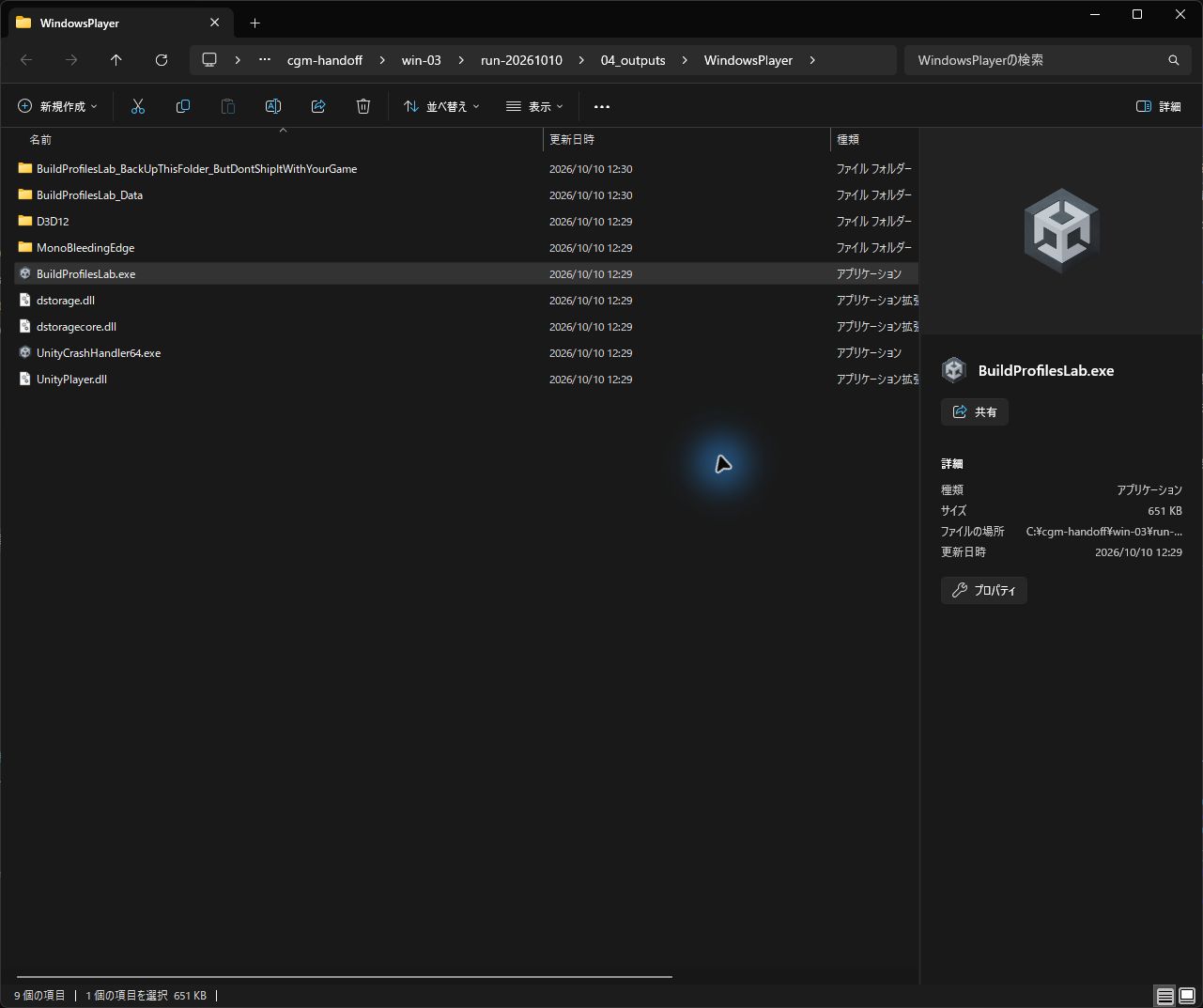This screenshot has width=1203, height=1008.
Task: Select BuildProfilesLab_BackUpThisFolder_ButDontShipItWithYourGame folder
Action: tap(196, 168)
